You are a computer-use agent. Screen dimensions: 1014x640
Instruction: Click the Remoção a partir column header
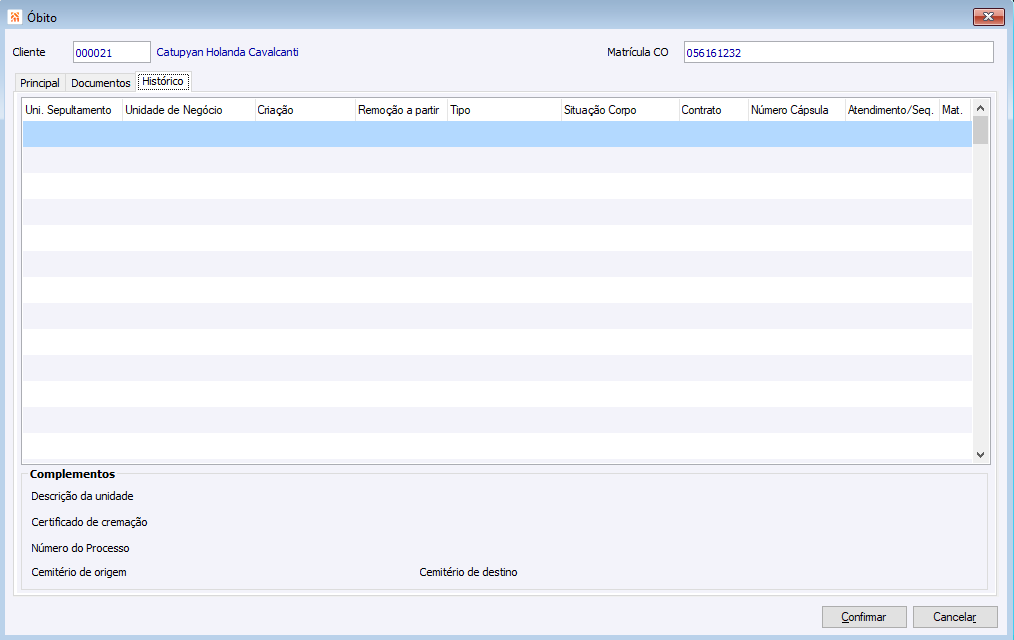tap(402, 110)
